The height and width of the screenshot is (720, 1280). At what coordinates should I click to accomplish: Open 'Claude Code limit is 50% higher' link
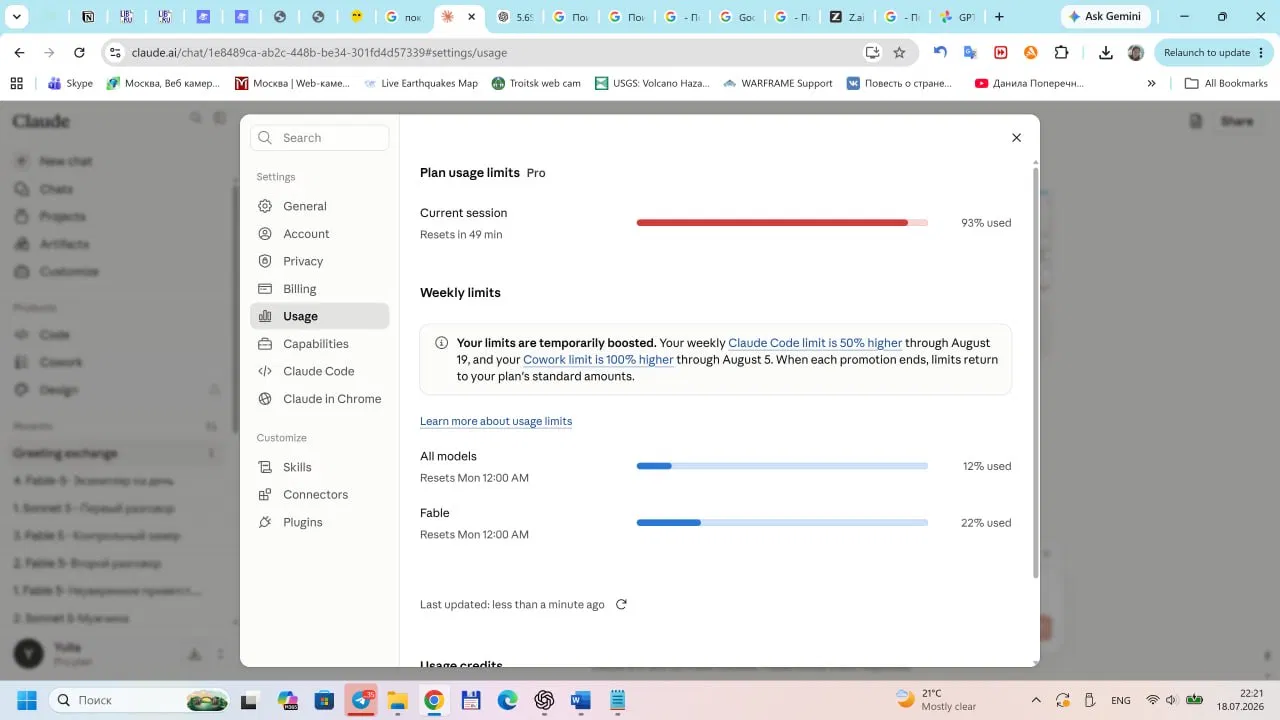(815, 343)
